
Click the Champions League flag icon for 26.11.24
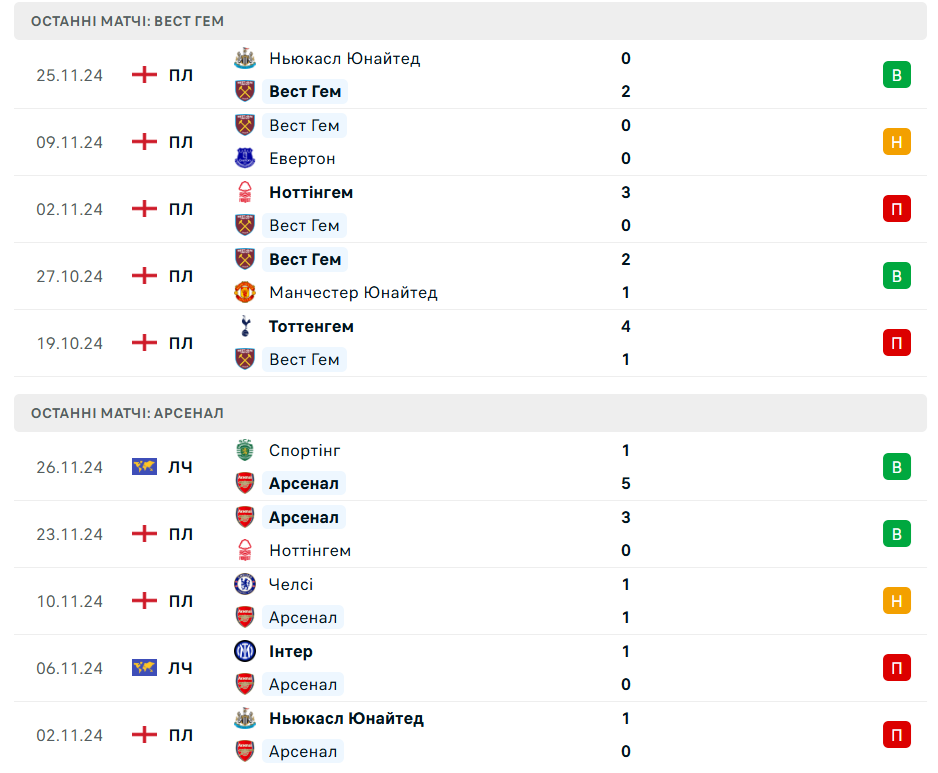click(x=144, y=467)
